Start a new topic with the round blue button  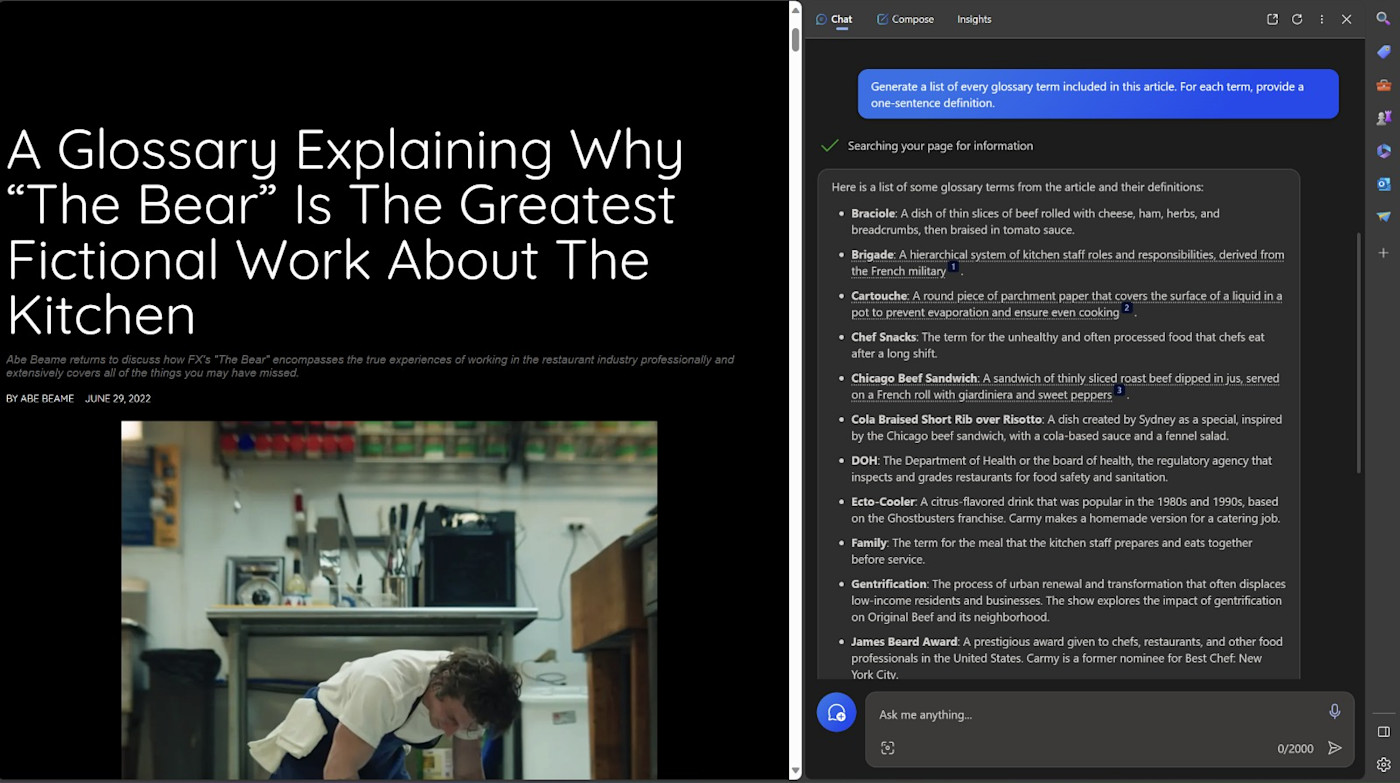[836, 712]
